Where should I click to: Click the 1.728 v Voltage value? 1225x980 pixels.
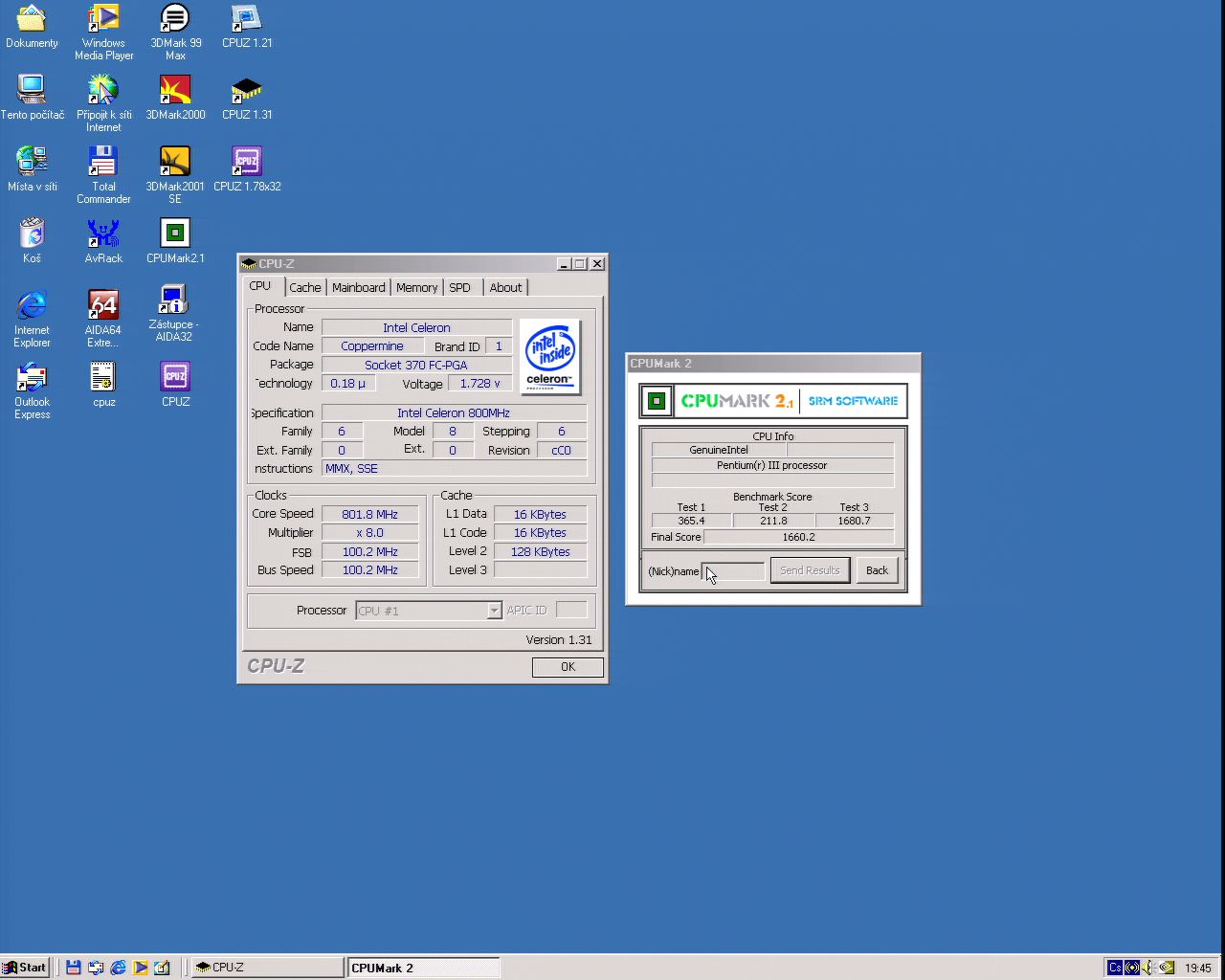pyautogui.click(x=479, y=384)
